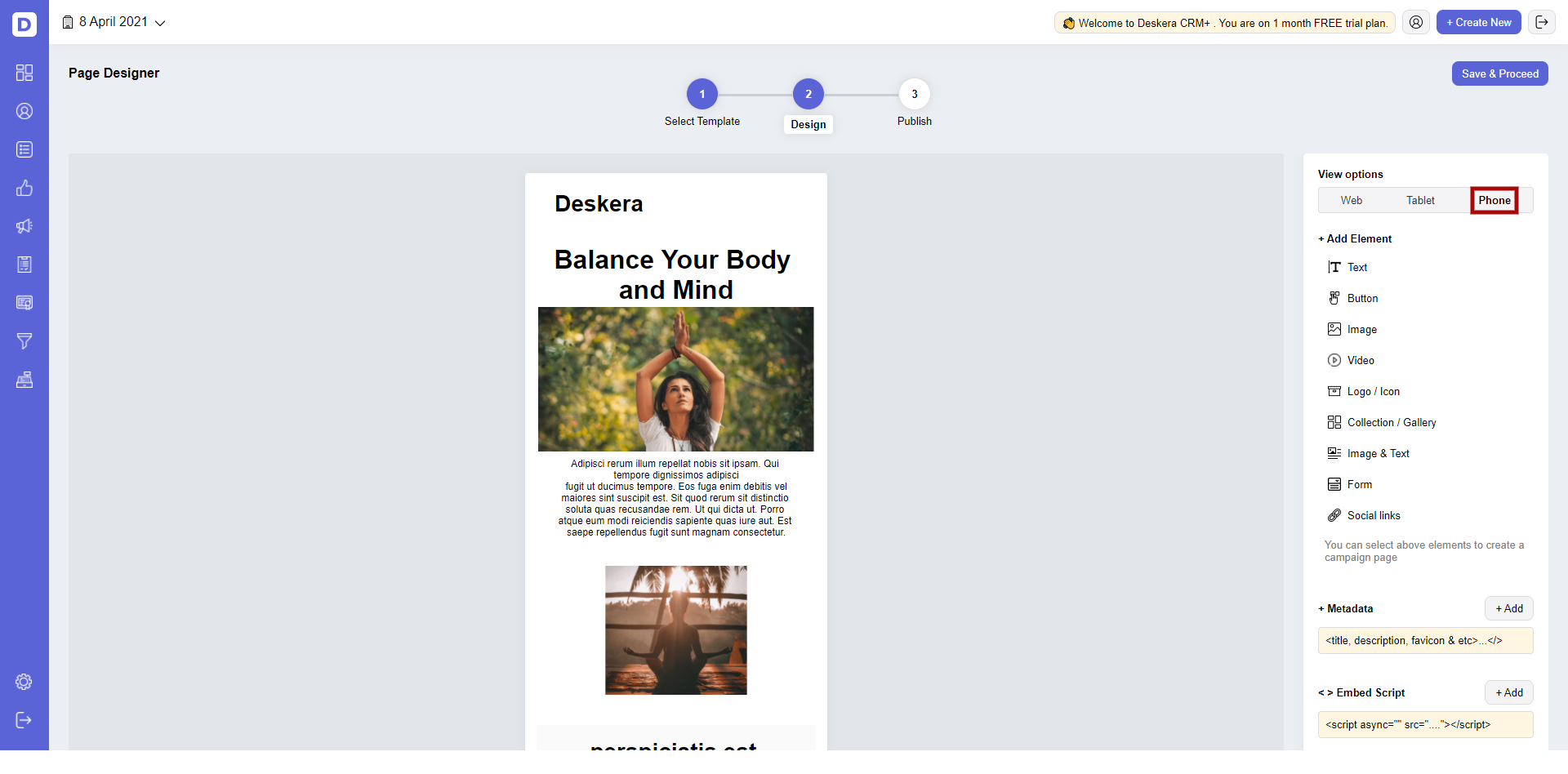The width and height of the screenshot is (1568, 774).
Task: Go to step 1 Select Template
Action: tap(702, 94)
